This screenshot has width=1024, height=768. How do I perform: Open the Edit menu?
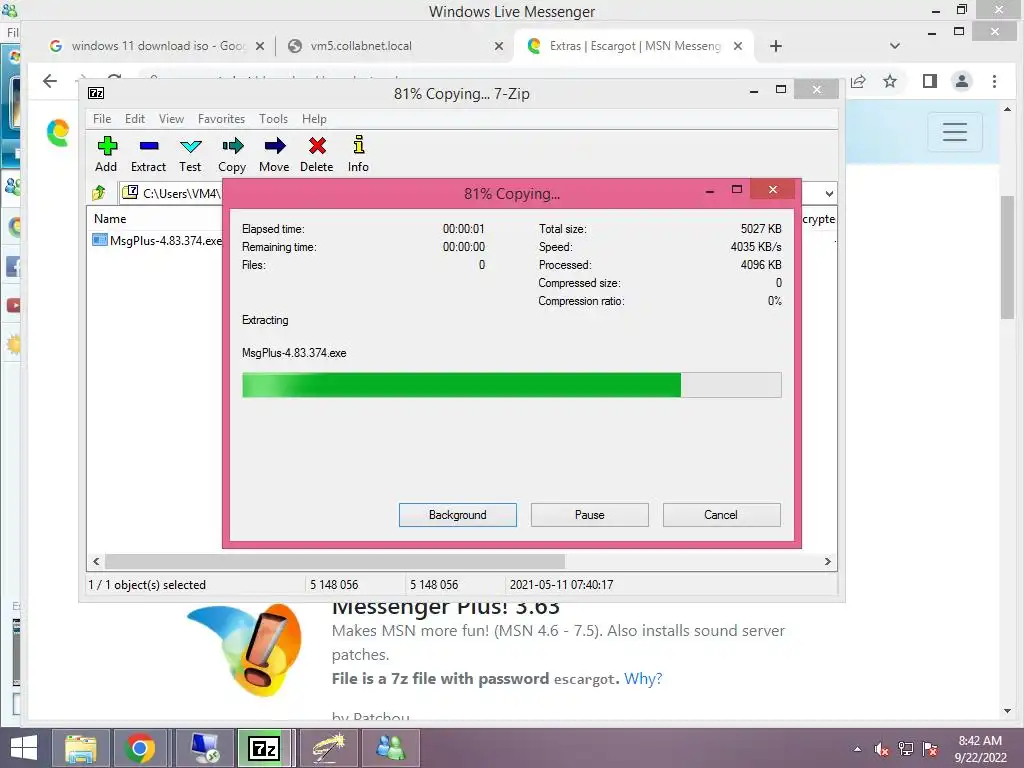(135, 119)
